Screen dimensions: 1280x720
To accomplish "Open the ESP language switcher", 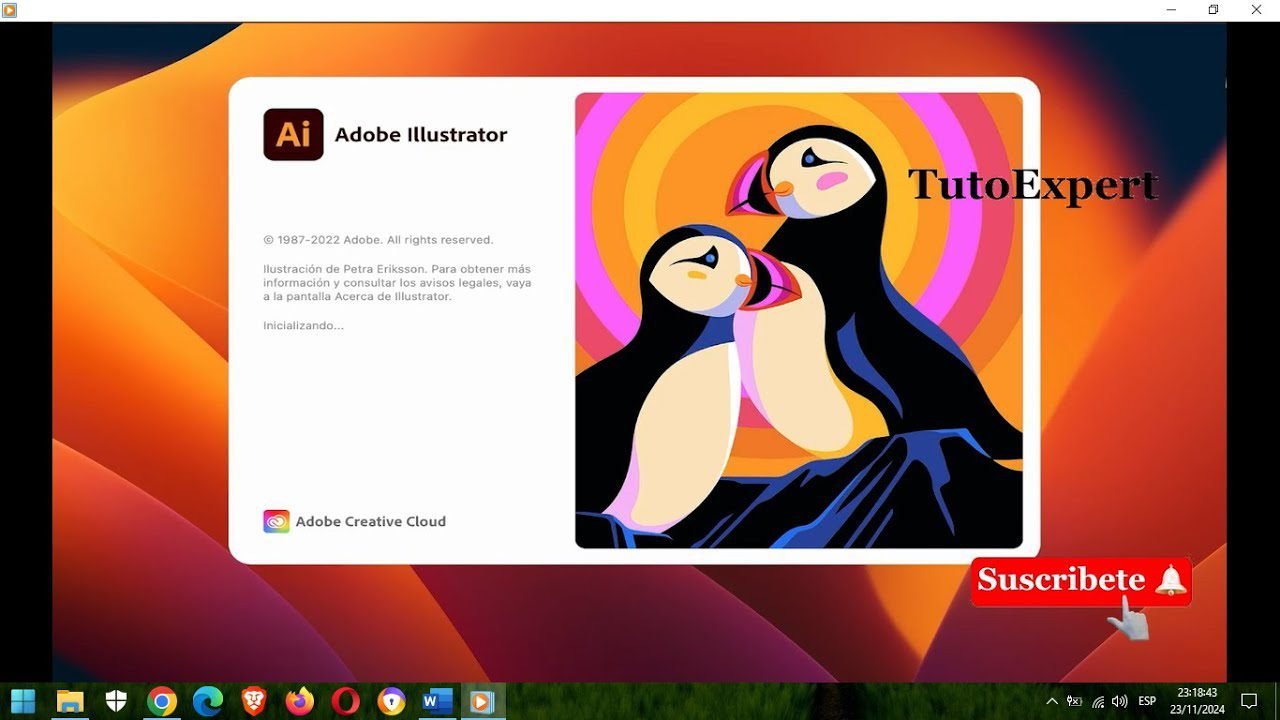I will pyautogui.click(x=1147, y=701).
